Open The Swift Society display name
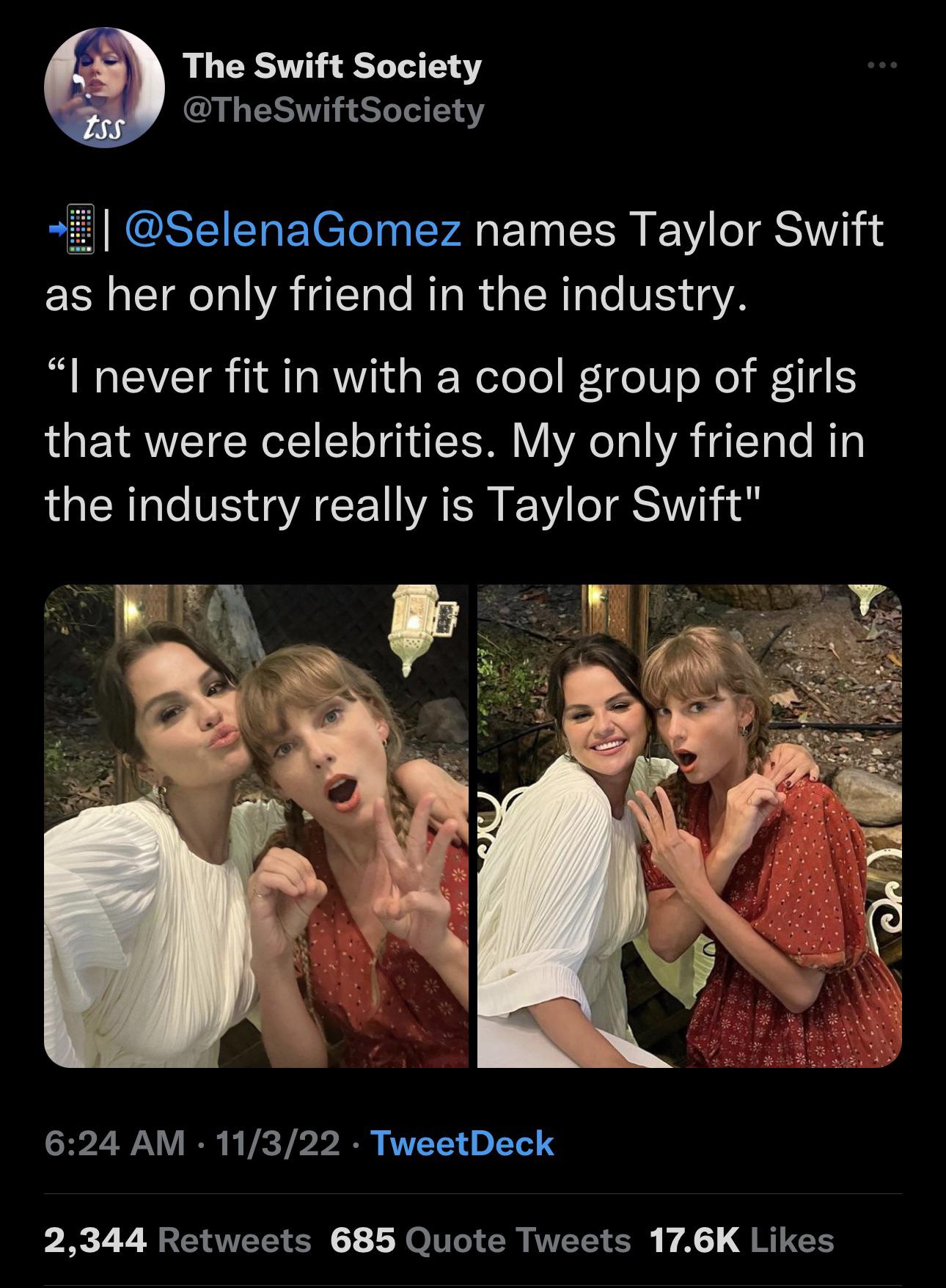This screenshot has width=946, height=1288. (x=331, y=68)
